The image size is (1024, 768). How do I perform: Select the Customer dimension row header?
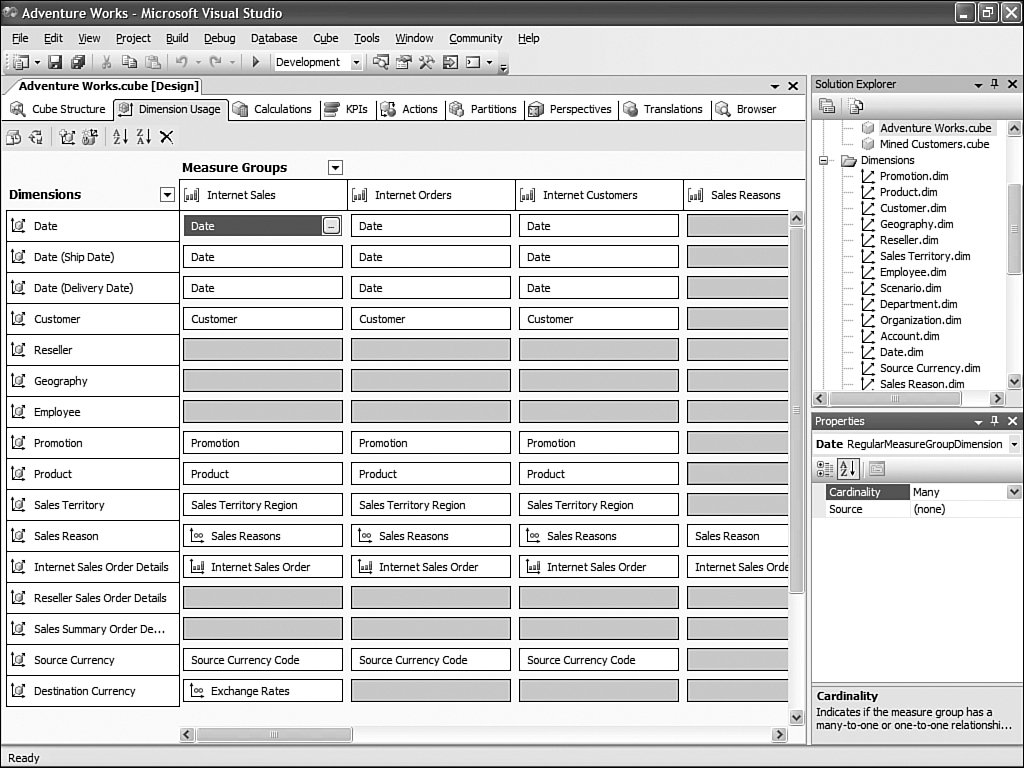click(93, 319)
